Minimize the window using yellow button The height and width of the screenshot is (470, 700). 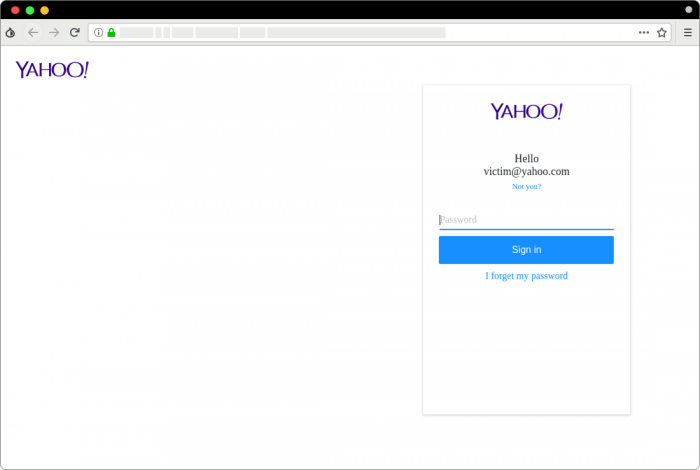(x=44, y=10)
